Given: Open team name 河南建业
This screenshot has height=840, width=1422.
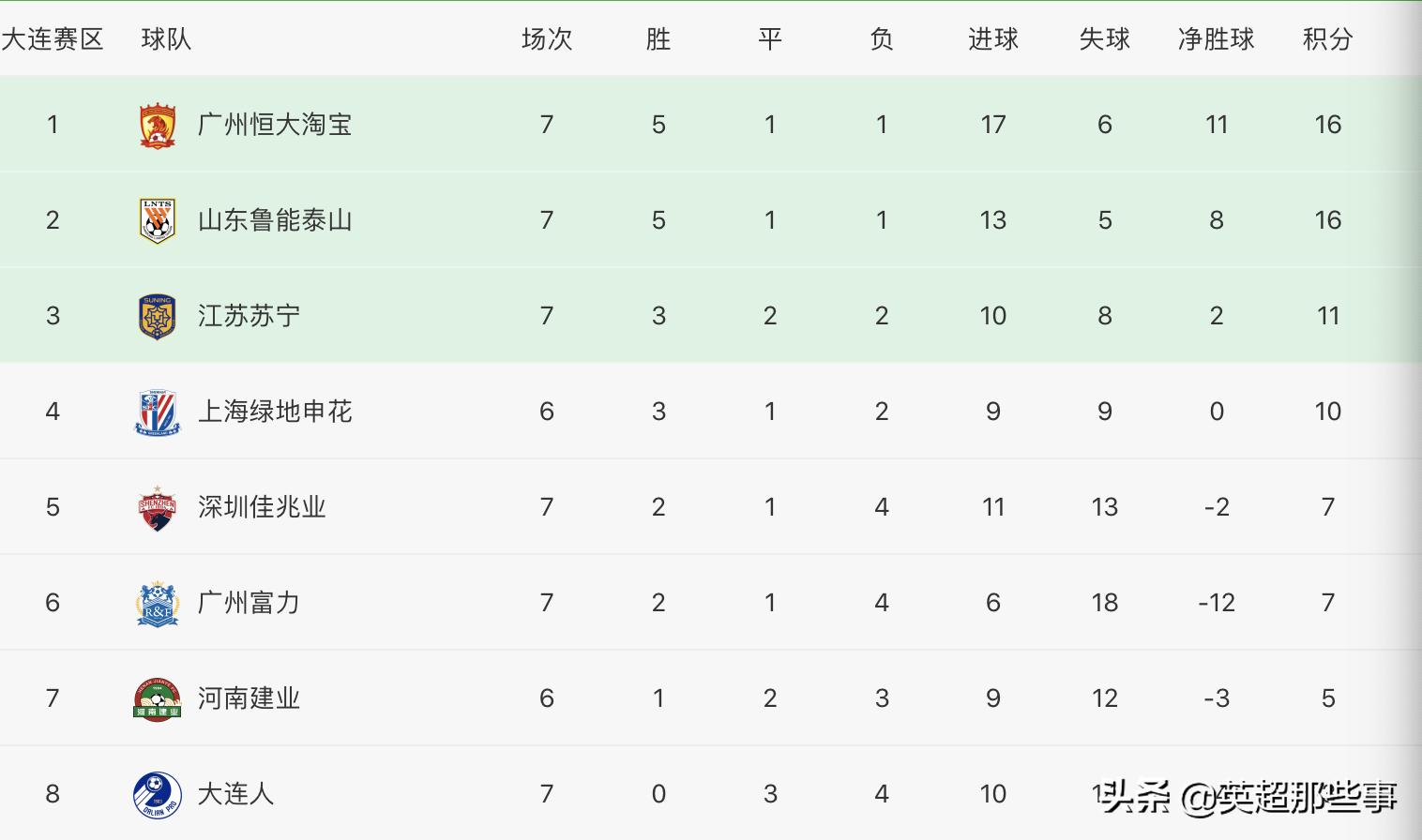Looking at the screenshot, I should (249, 698).
